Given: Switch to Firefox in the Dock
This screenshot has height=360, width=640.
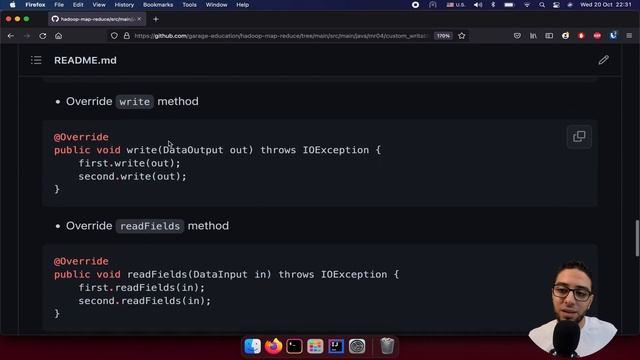Looking at the screenshot, I should (x=273, y=346).
